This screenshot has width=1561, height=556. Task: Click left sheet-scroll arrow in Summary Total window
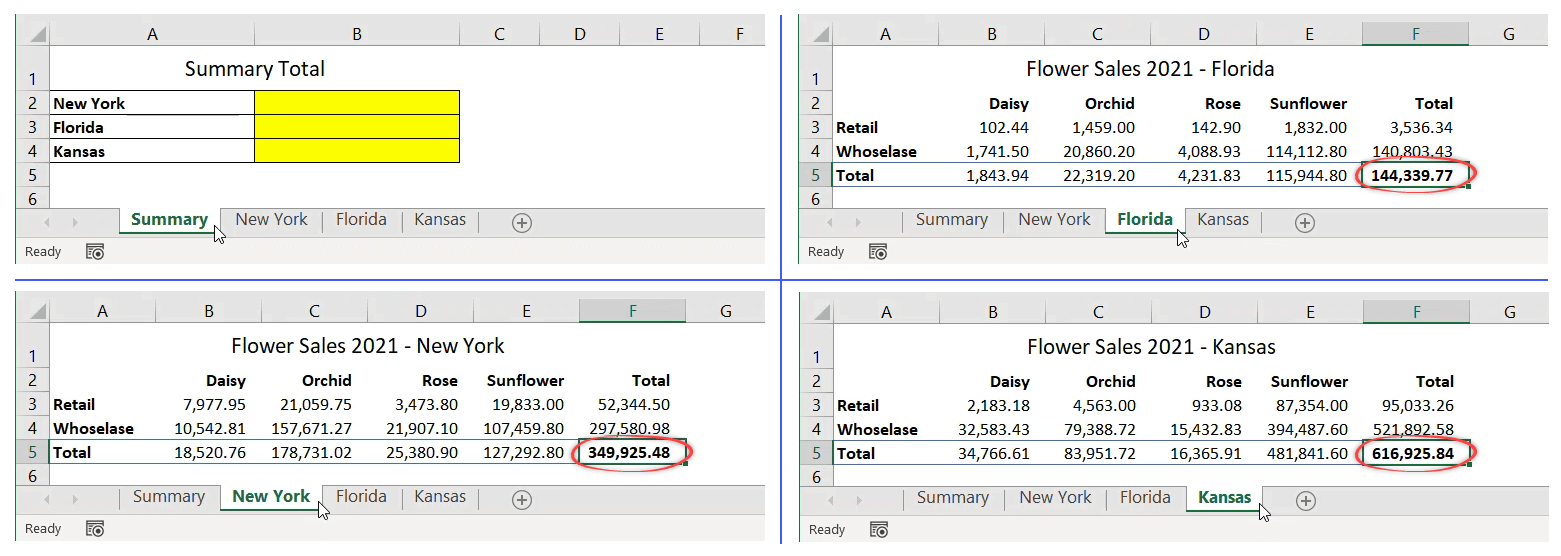[46, 222]
